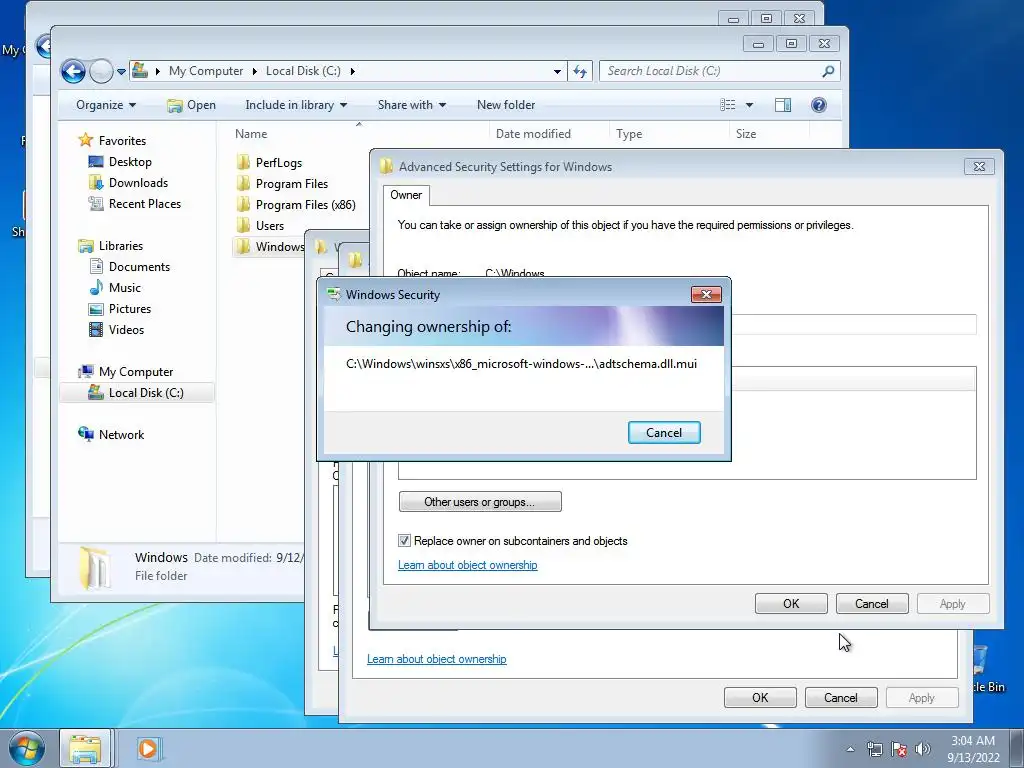The image size is (1024, 768).
Task: Select the Owner tab
Action: click(x=406, y=195)
